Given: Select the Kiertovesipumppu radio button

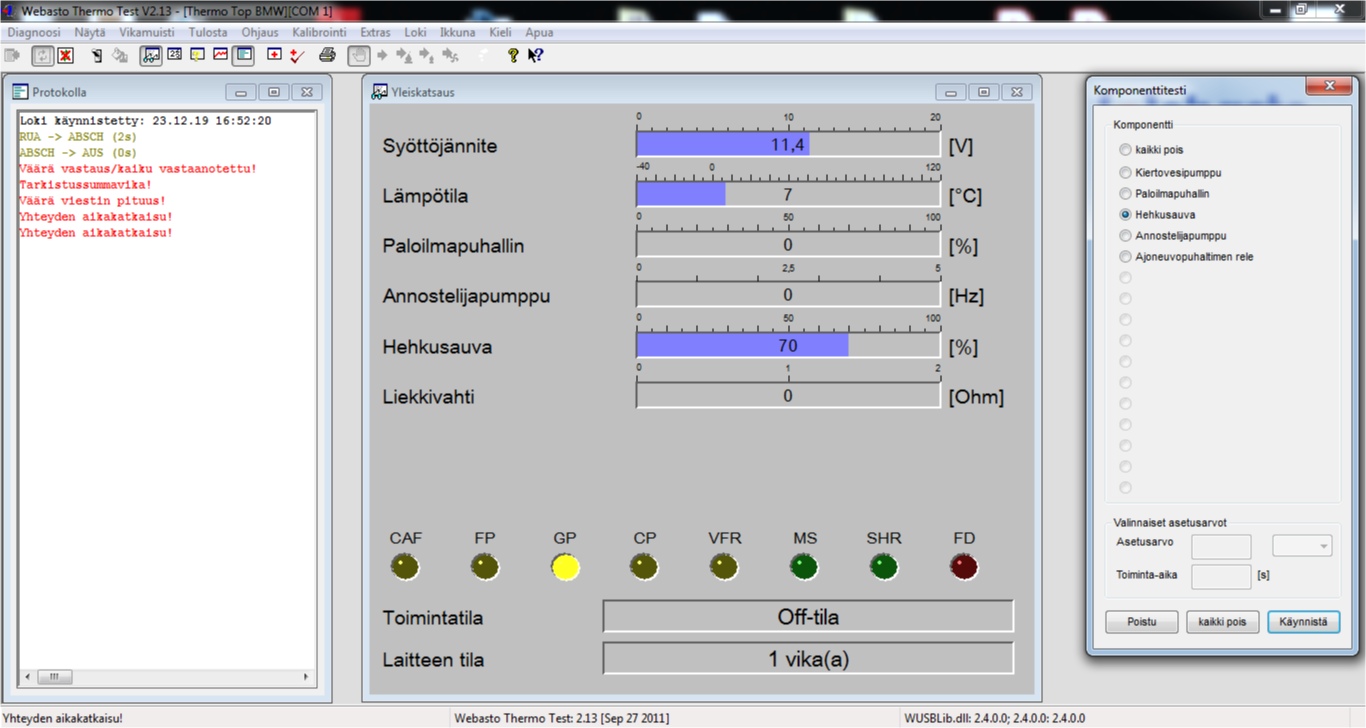Looking at the screenshot, I should click(1126, 172).
